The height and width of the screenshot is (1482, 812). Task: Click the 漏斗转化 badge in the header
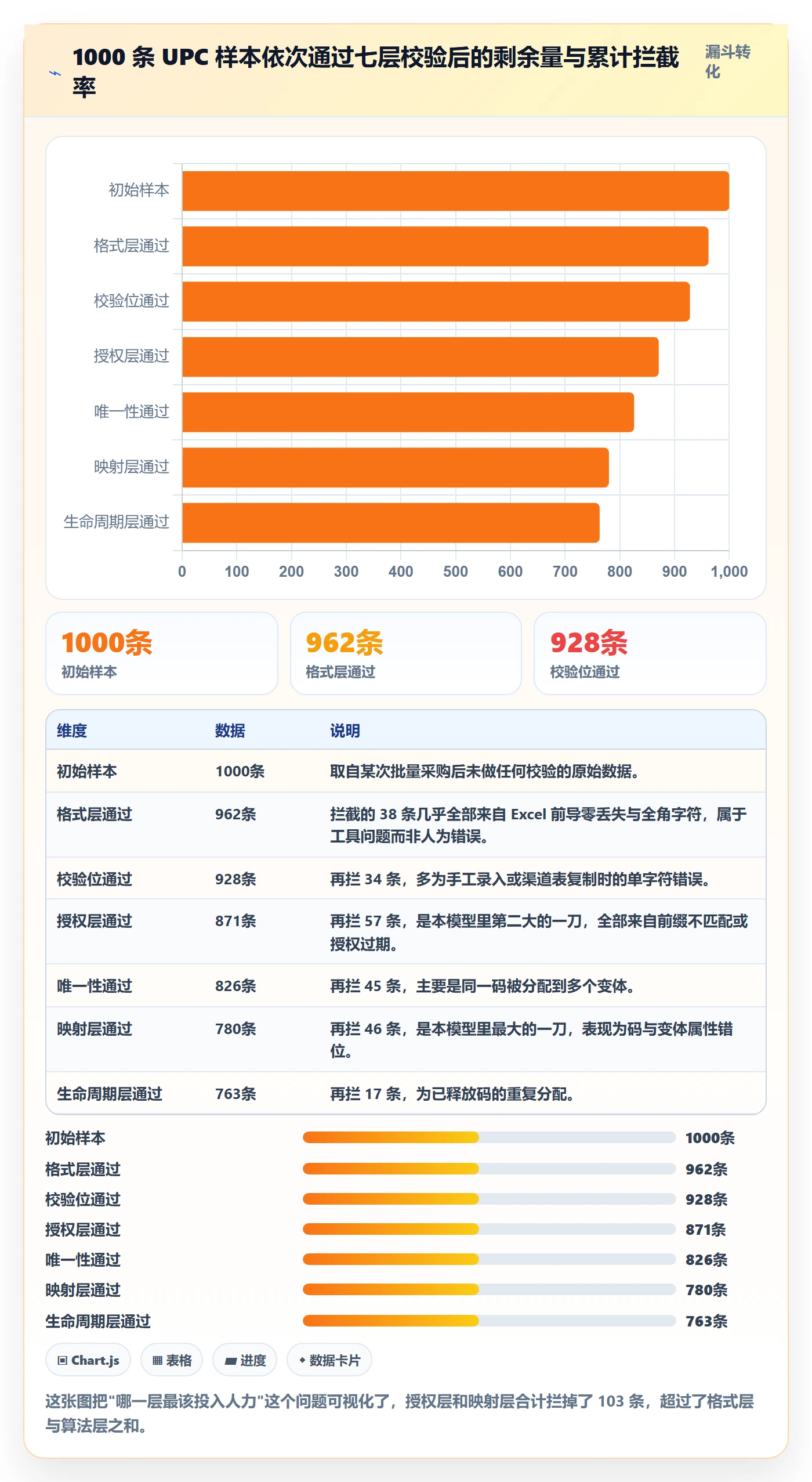click(x=728, y=62)
